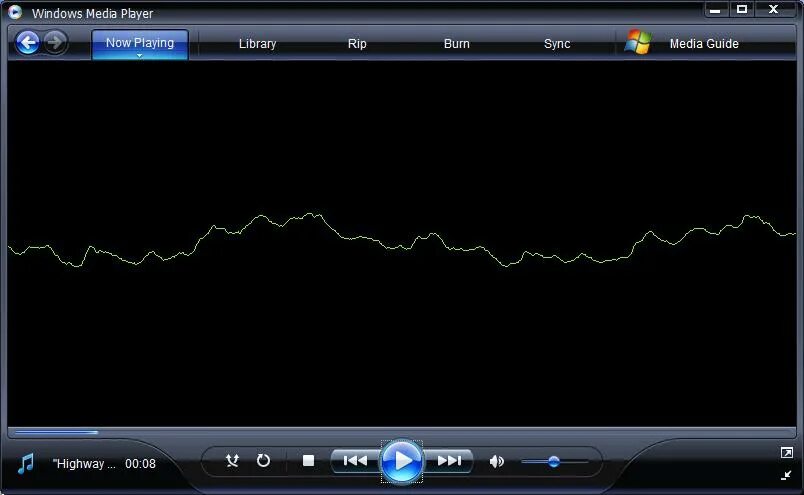This screenshot has height=495, width=804.
Task: Mute the sound via speaker icon
Action: coord(496,462)
